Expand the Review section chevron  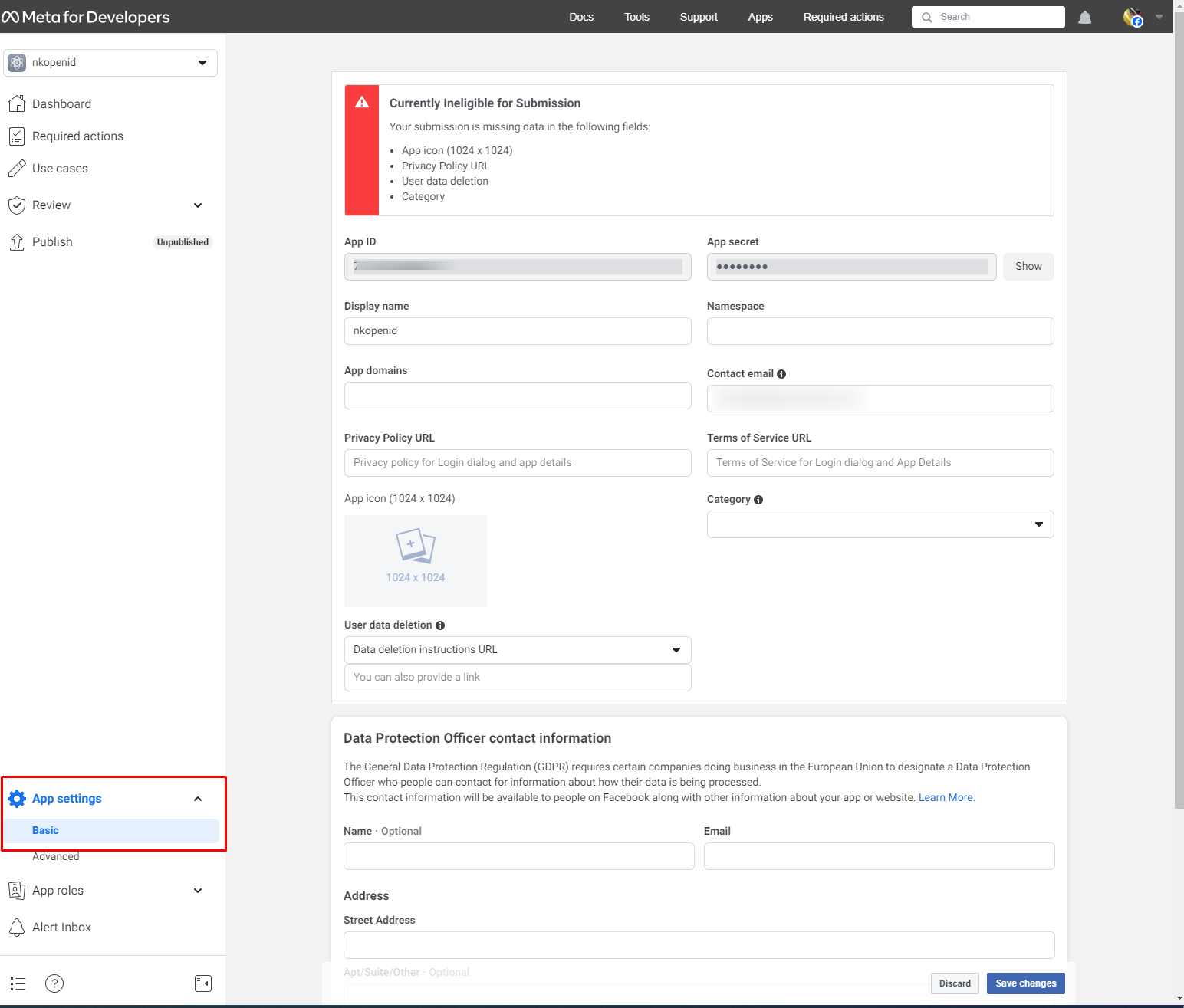(198, 205)
